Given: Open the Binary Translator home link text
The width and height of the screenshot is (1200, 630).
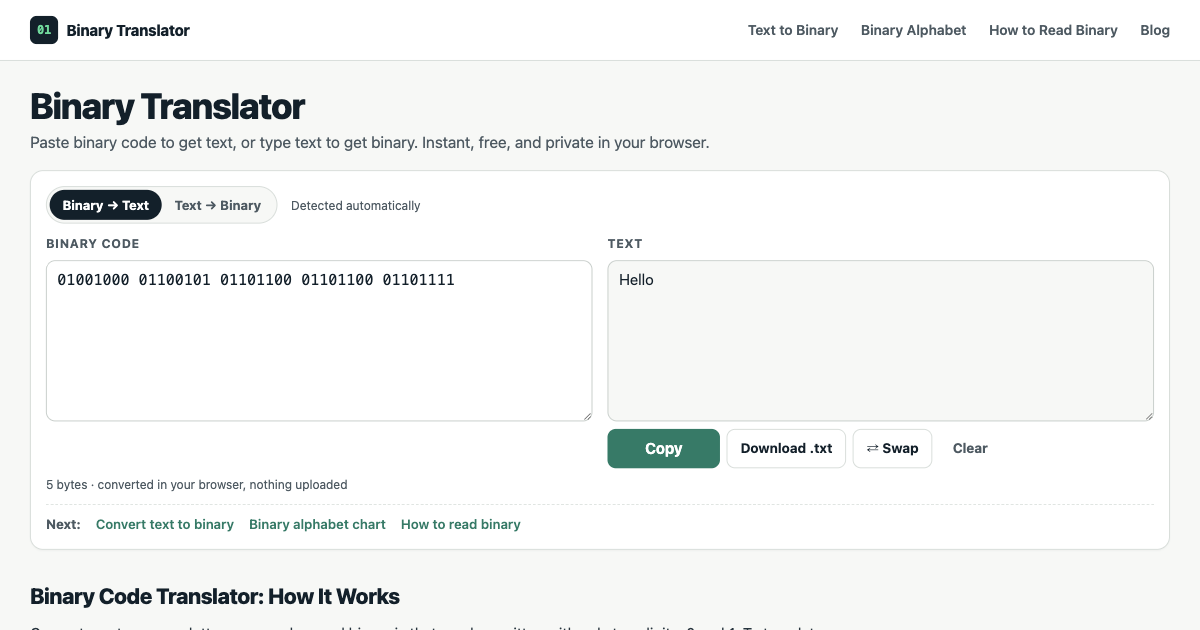Looking at the screenshot, I should click(128, 30).
